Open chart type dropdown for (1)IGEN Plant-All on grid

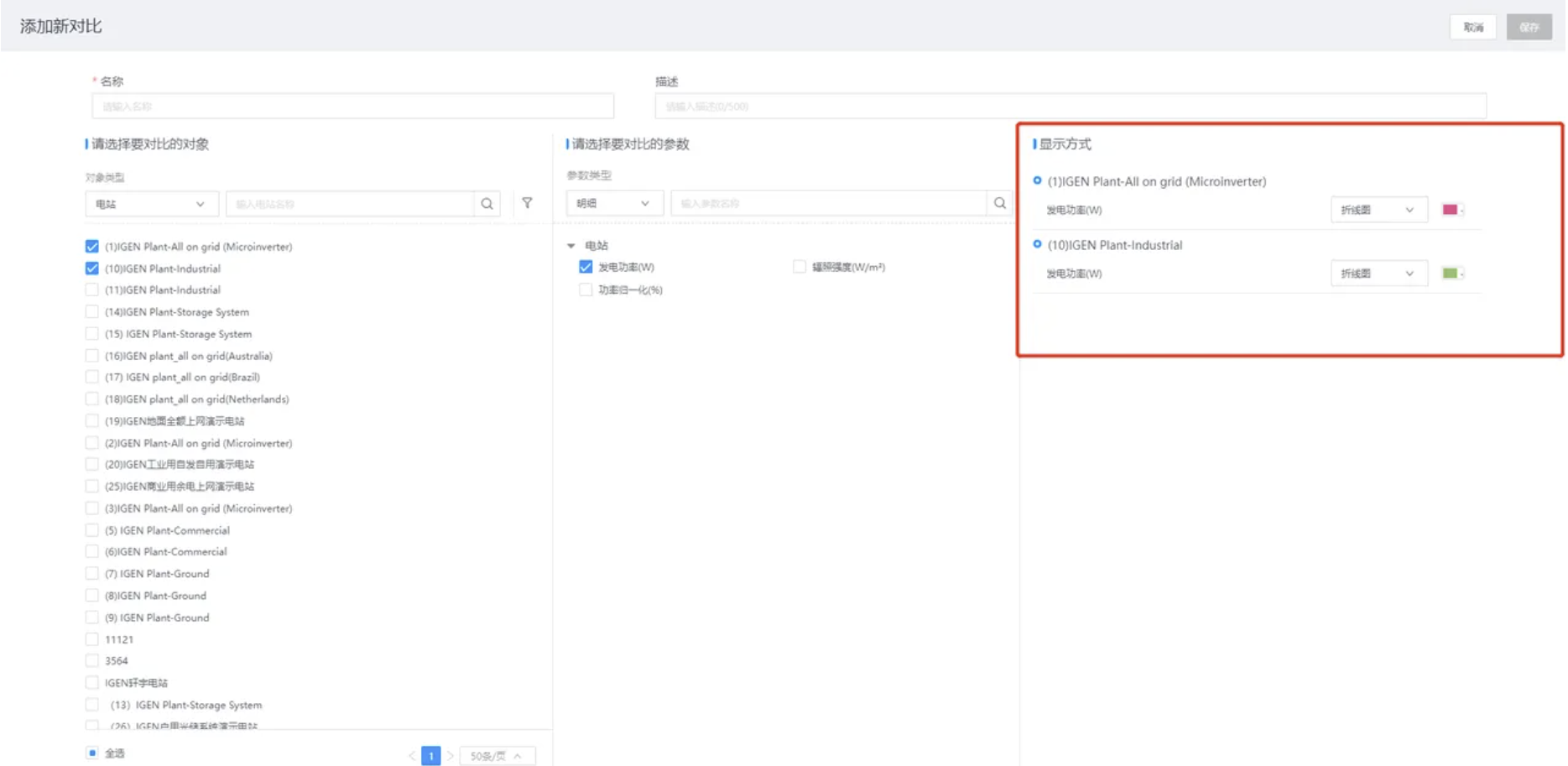1378,210
